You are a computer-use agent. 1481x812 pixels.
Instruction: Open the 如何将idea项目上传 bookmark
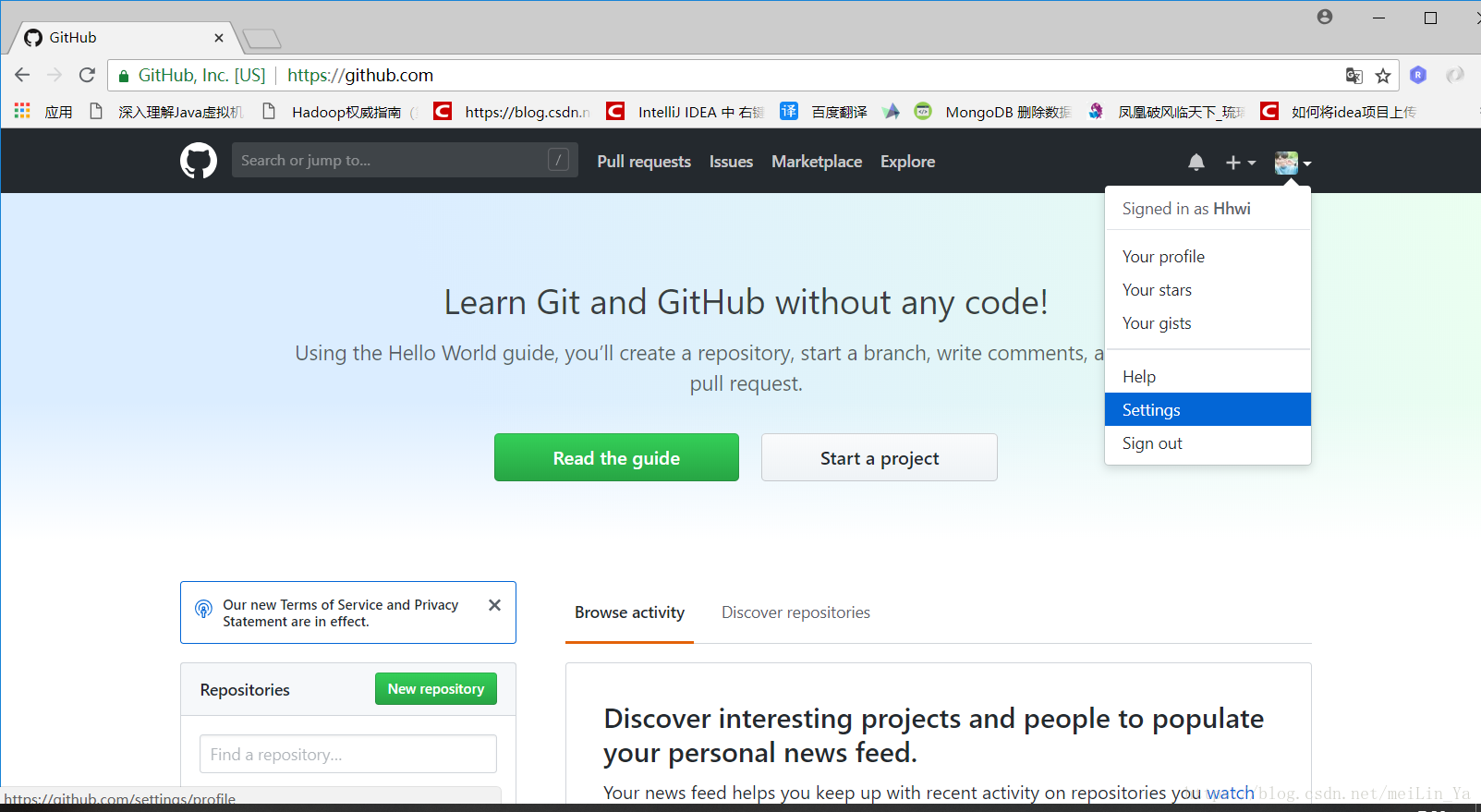pyautogui.click(x=1339, y=112)
